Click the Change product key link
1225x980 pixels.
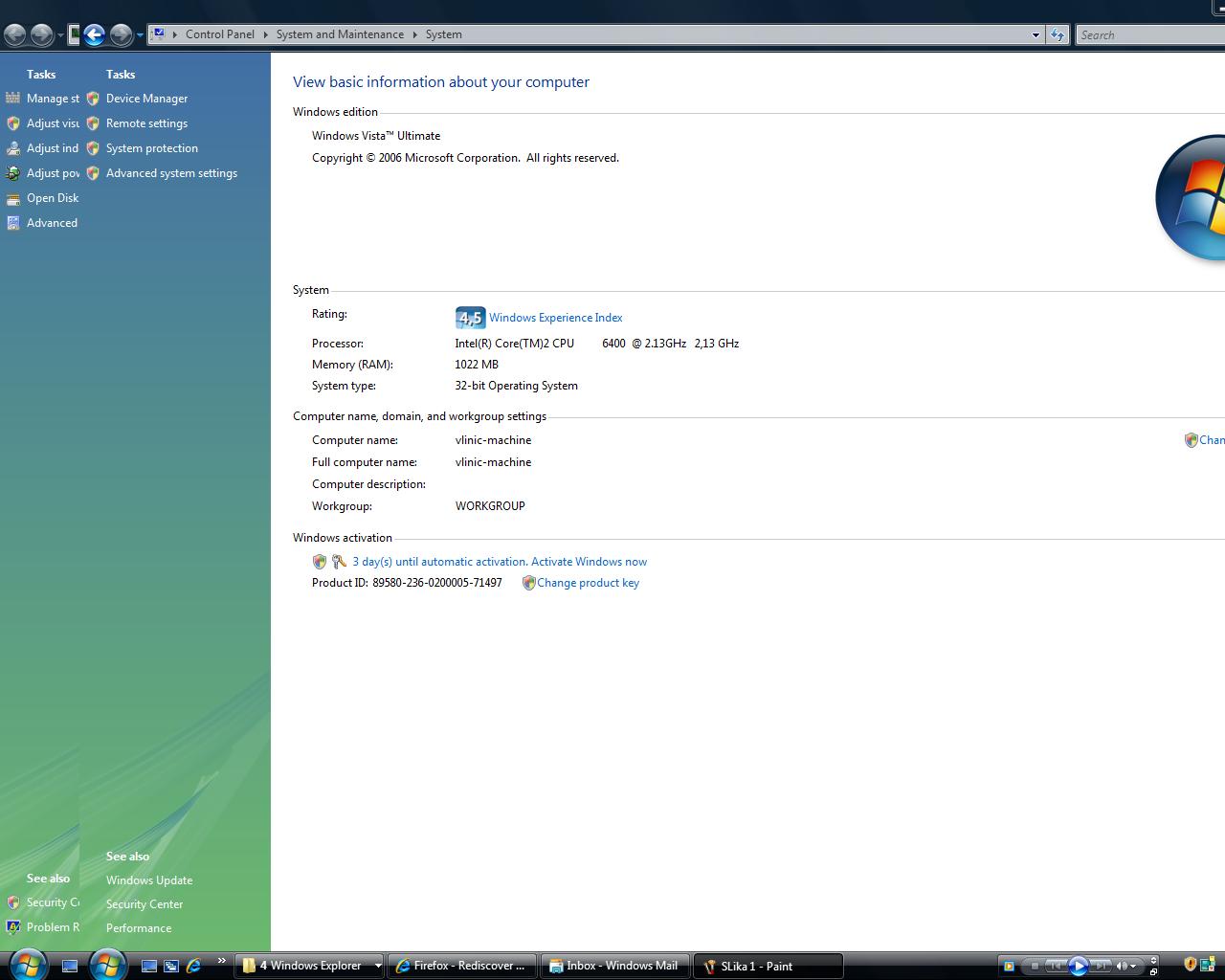(x=588, y=583)
